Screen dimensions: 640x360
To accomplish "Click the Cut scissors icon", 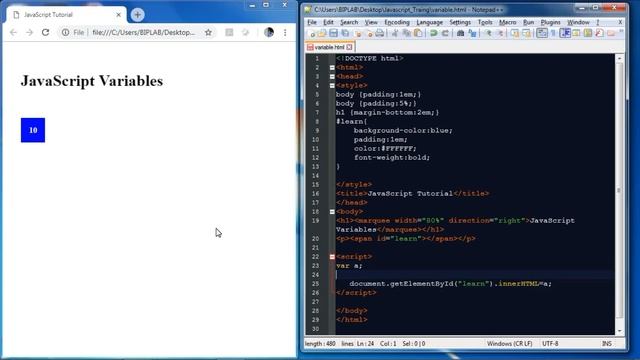I will pos(395,33).
